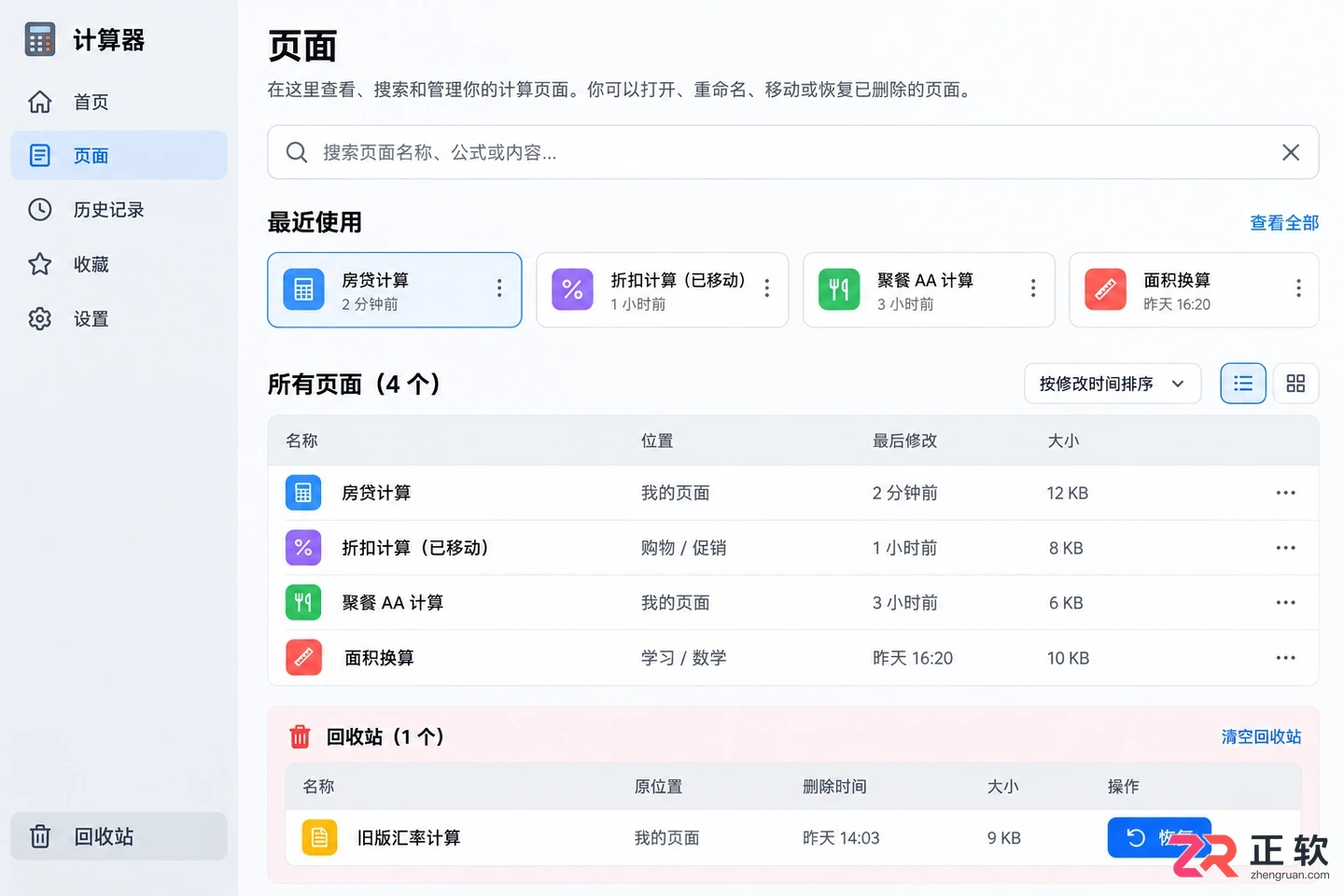Viewport: 1344px width, 896px height.
Task: Sort by 大小 column header
Action: [x=1063, y=441]
